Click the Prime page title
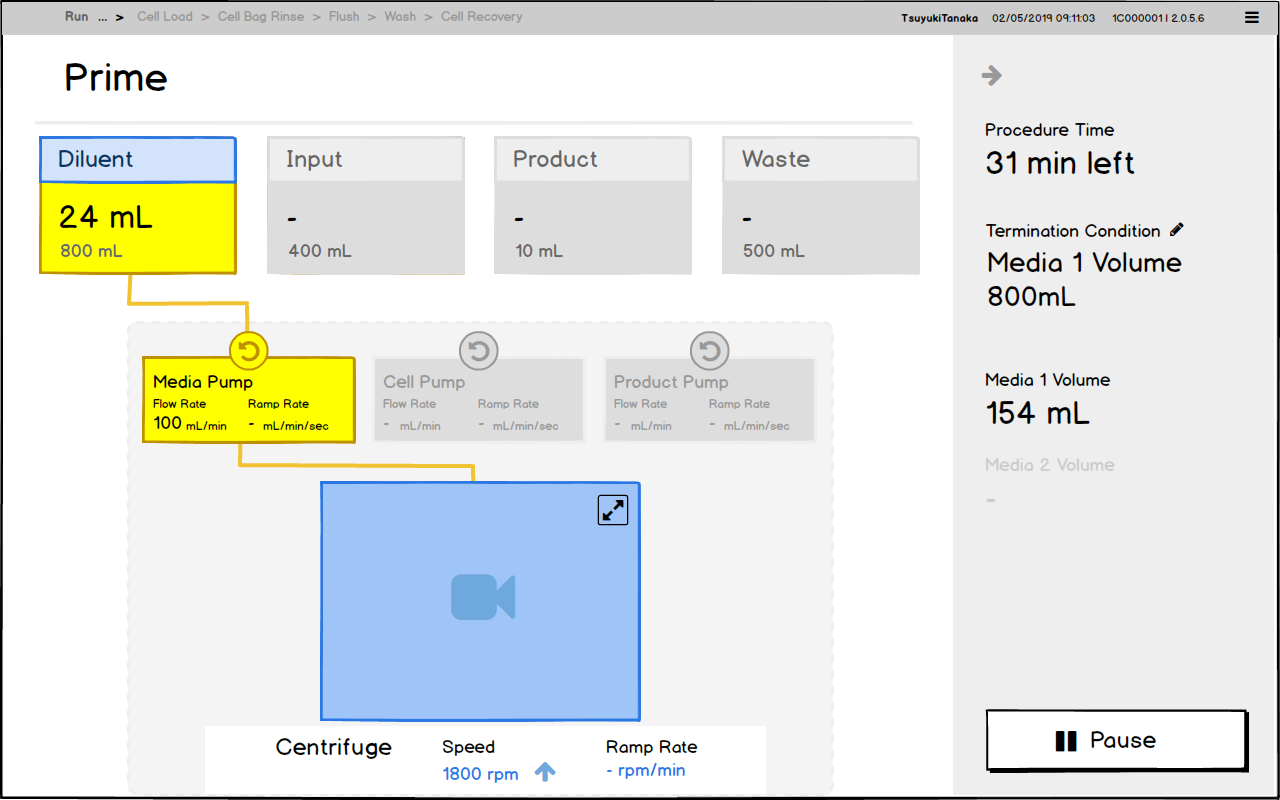Image resolution: width=1280 pixels, height=800 pixels. pos(116,78)
